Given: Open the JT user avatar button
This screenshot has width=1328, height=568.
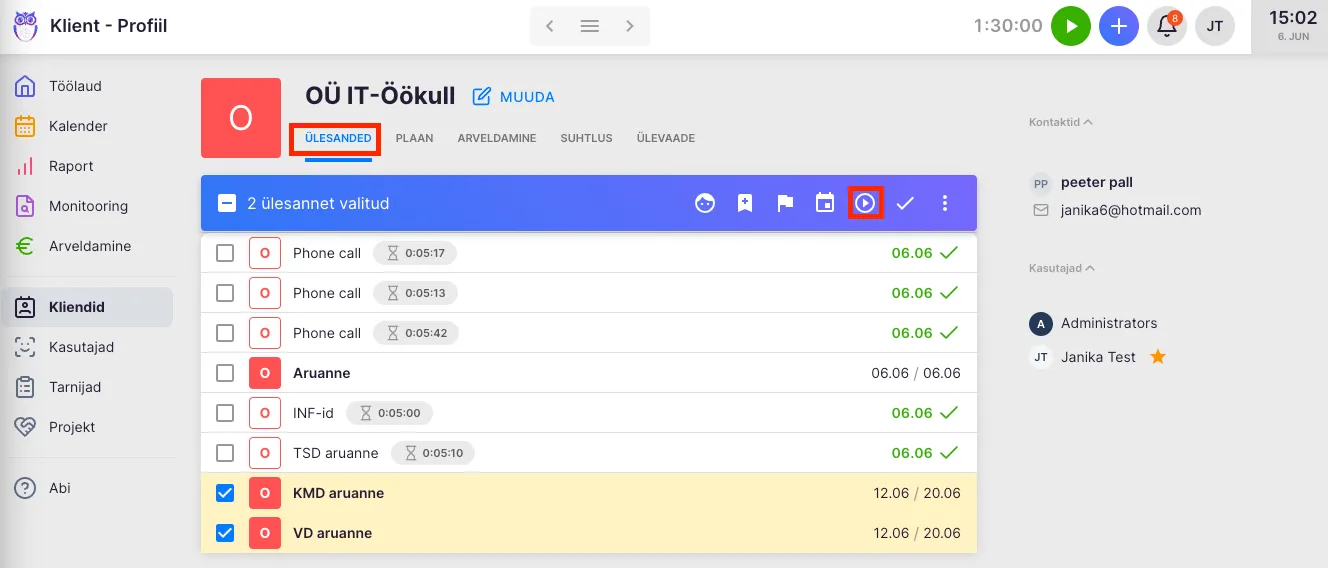Looking at the screenshot, I should click(1215, 26).
